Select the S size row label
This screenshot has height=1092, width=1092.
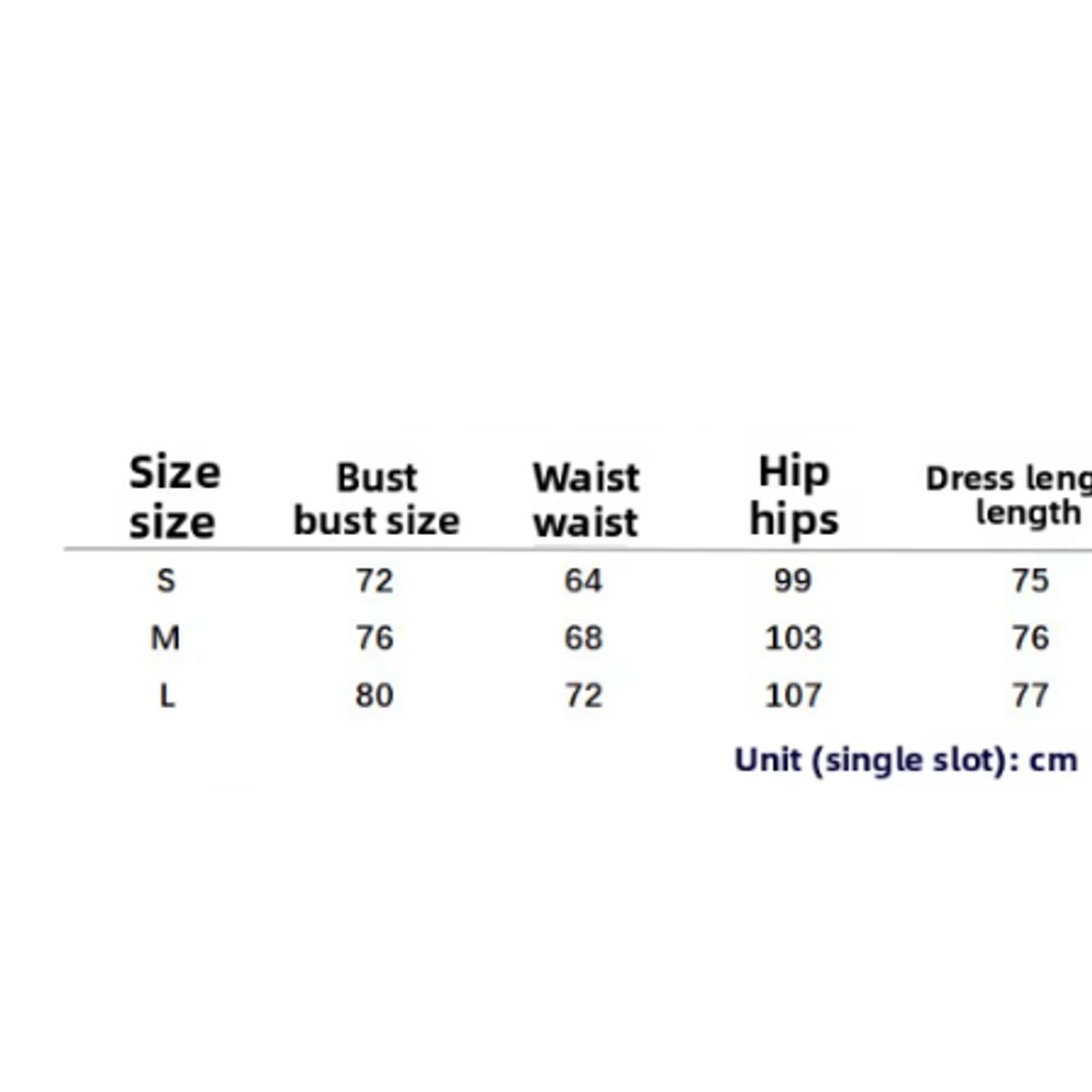coord(166,580)
